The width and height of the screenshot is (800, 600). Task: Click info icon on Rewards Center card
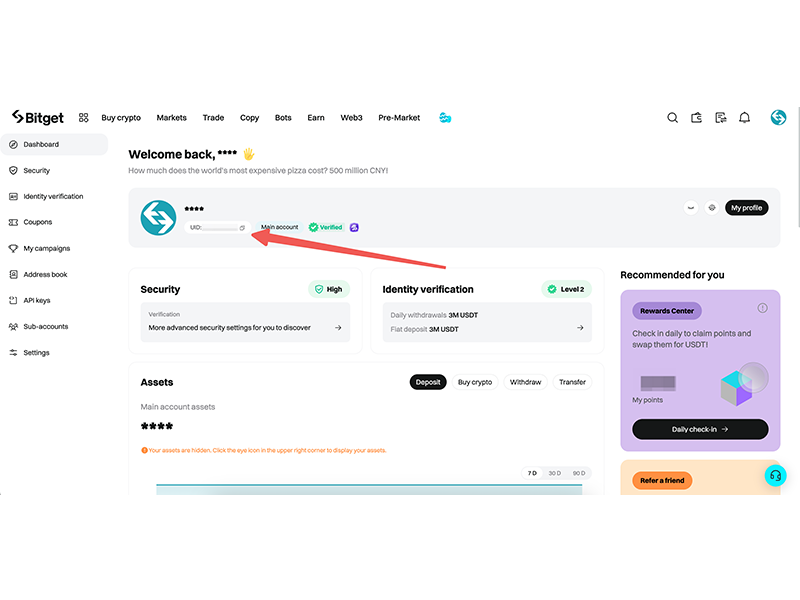[762, 308]
